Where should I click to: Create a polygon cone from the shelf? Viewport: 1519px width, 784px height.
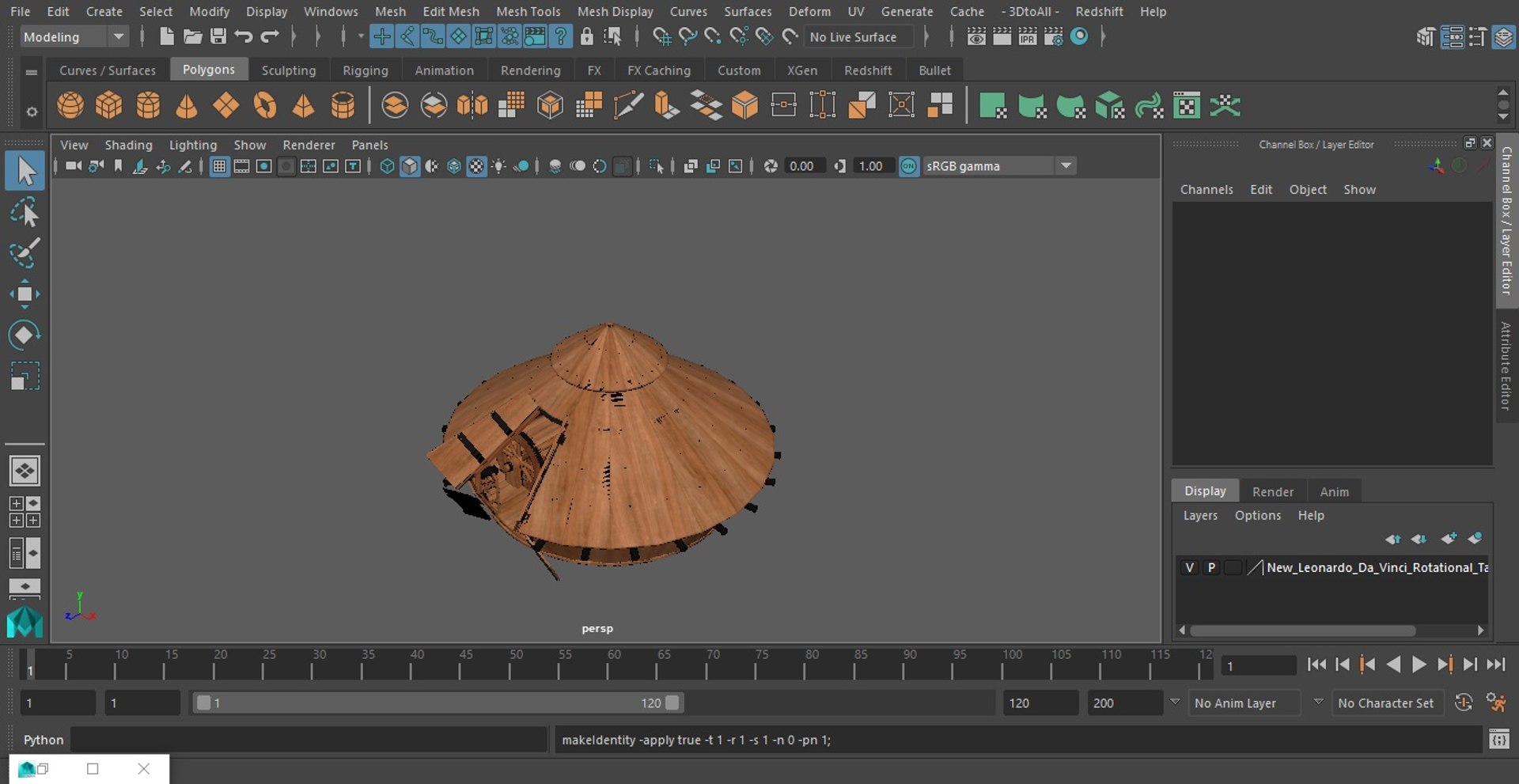(x=187, y=105)
